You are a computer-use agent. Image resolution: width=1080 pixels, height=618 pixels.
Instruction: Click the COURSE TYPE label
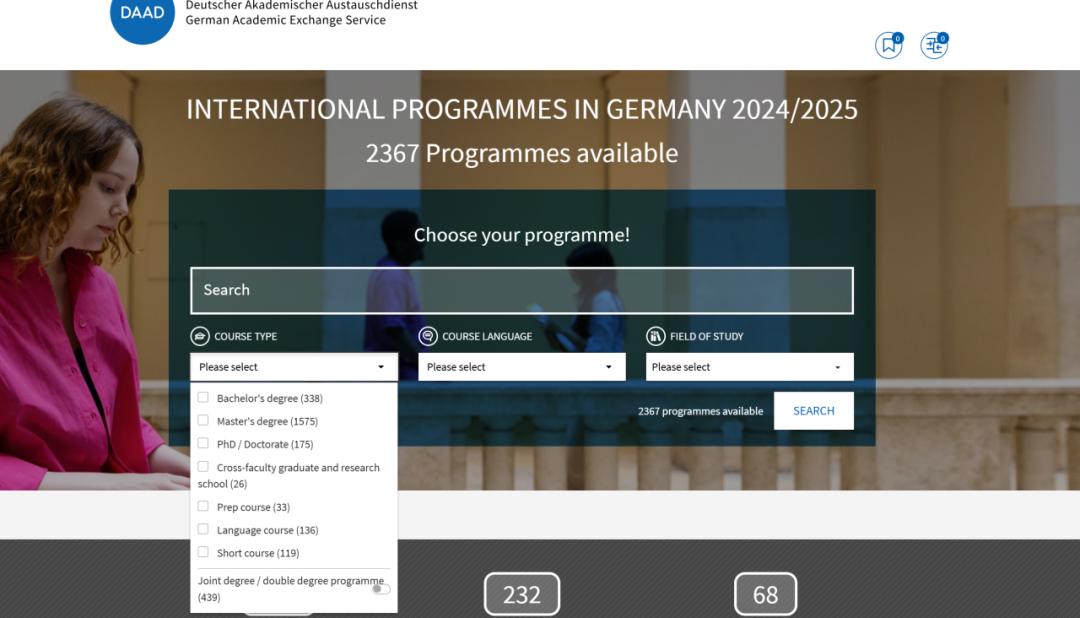click(245, 336)
